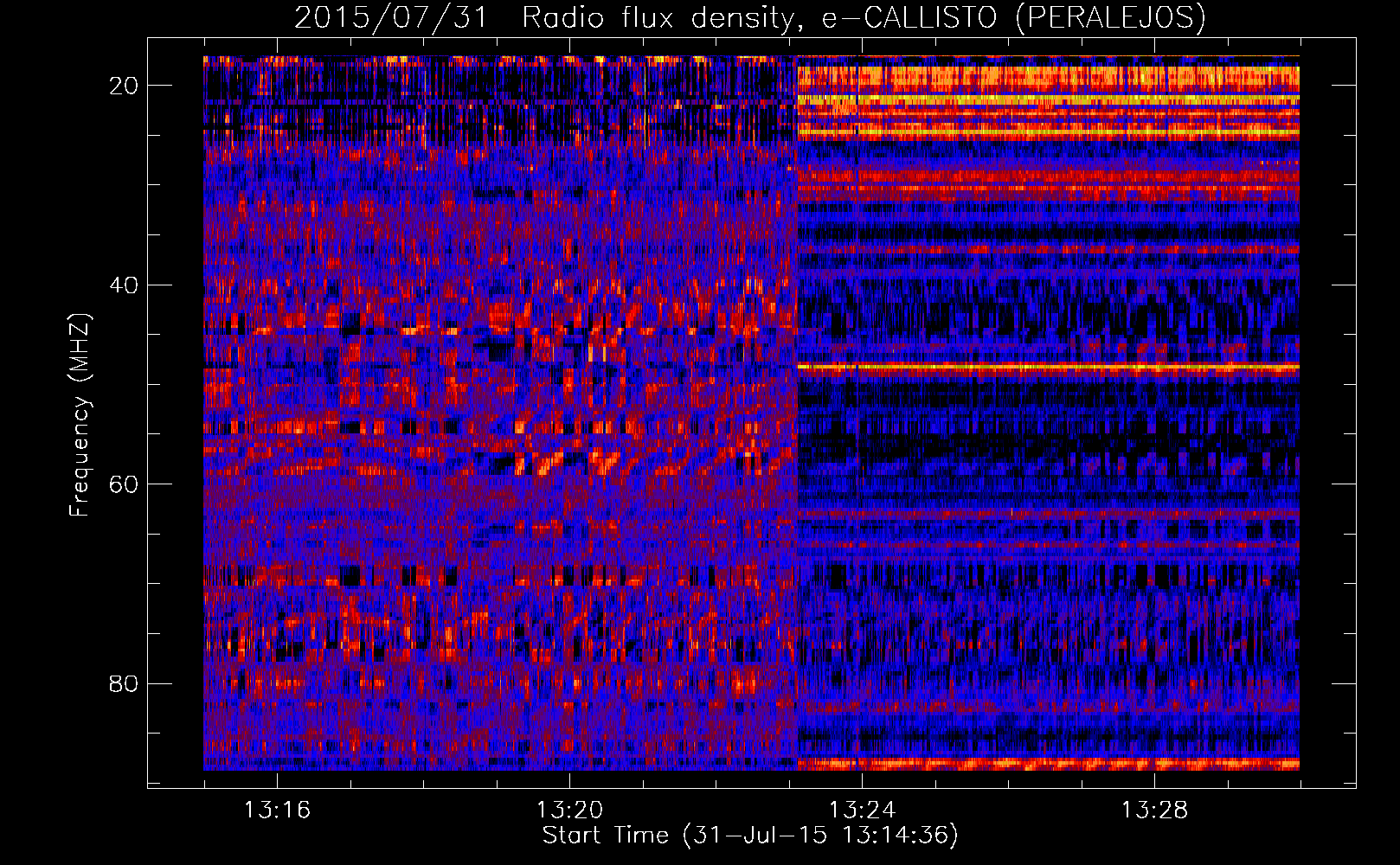Click the time tick label '13:28'
1400x865 pixels.
coord(1155,811)
